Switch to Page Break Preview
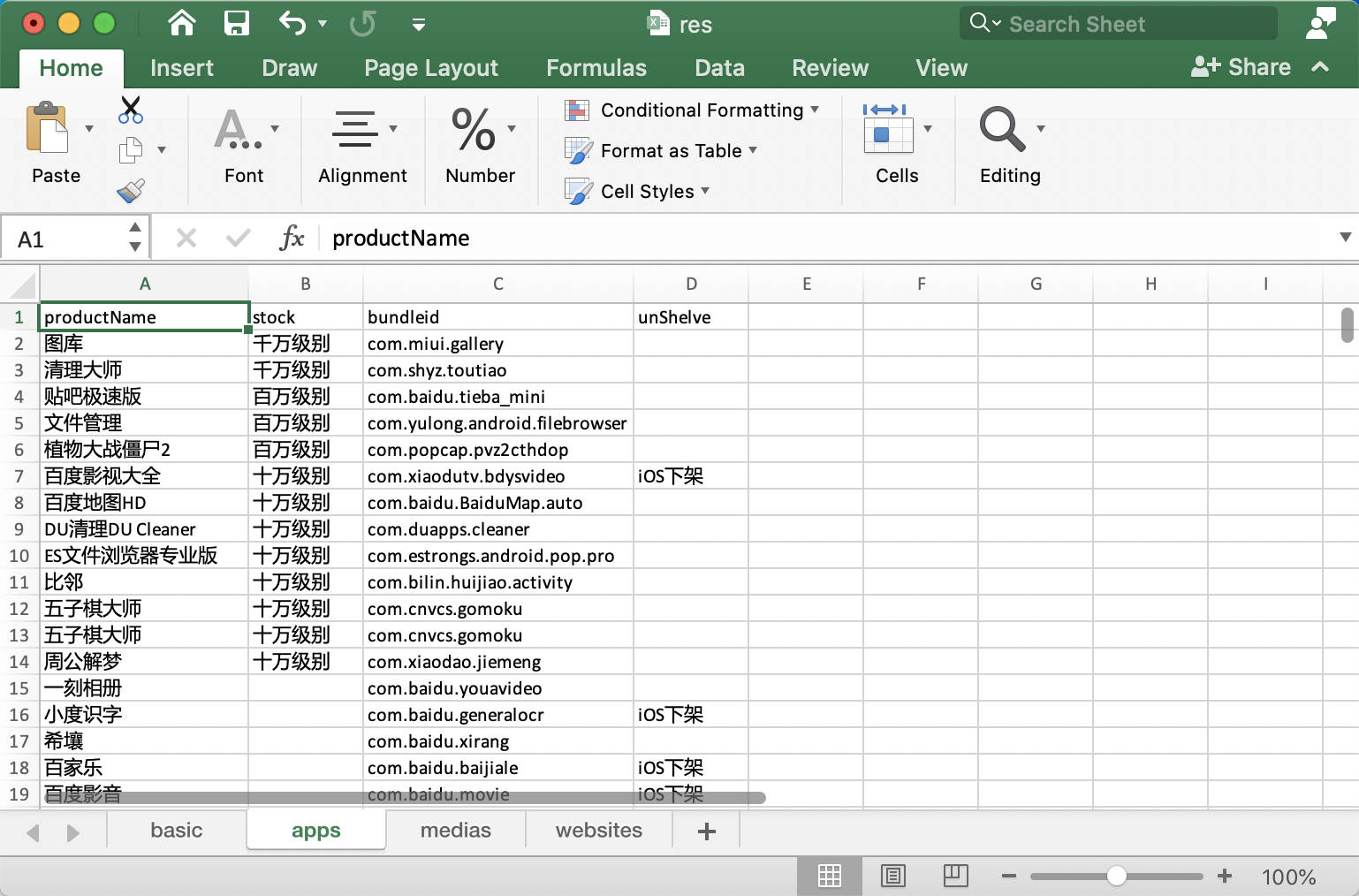Screen dimensions: 1359x896 coord(956,876)
